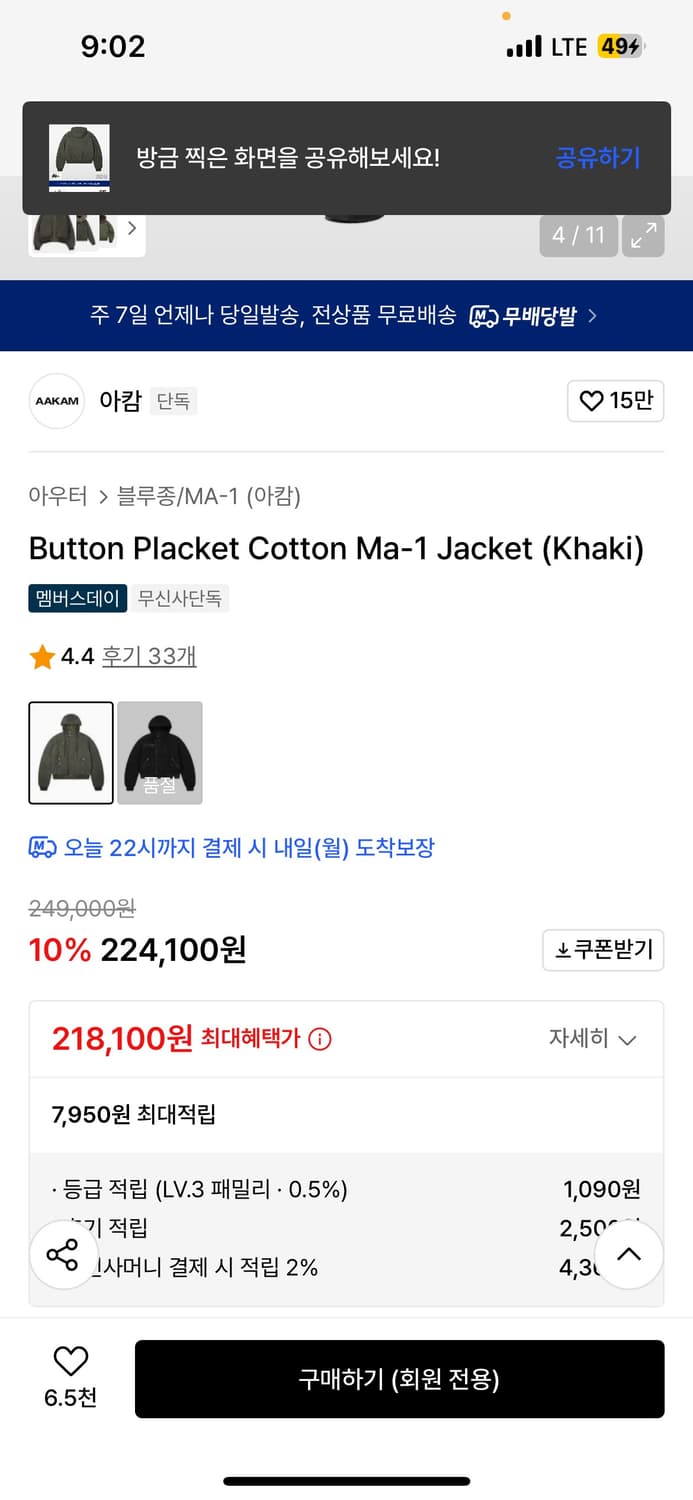The width and height of the screenshot is (693, 1500).
Task: Tap the arrow next to product thumbnails
Action: 132,228
